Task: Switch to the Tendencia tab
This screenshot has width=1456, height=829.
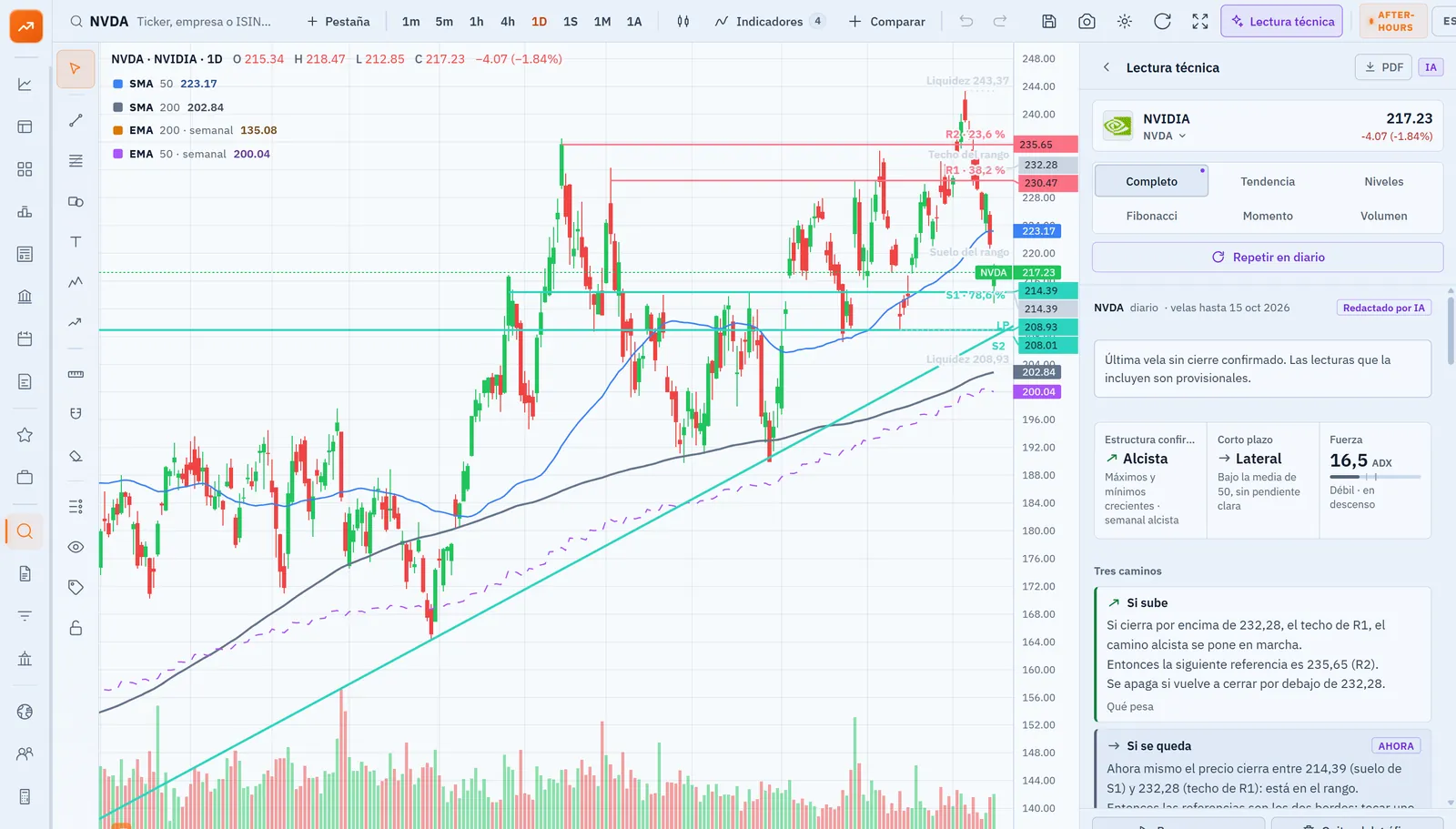Action: point(1268,181)
